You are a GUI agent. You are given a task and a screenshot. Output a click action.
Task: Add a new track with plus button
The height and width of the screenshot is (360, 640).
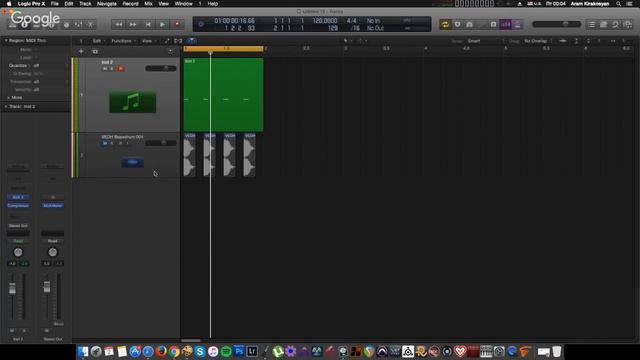click(x=81, y=51)
